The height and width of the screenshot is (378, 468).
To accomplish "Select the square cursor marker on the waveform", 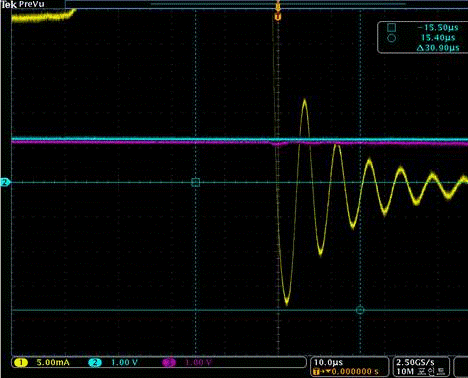I will [x=196, y=182].
